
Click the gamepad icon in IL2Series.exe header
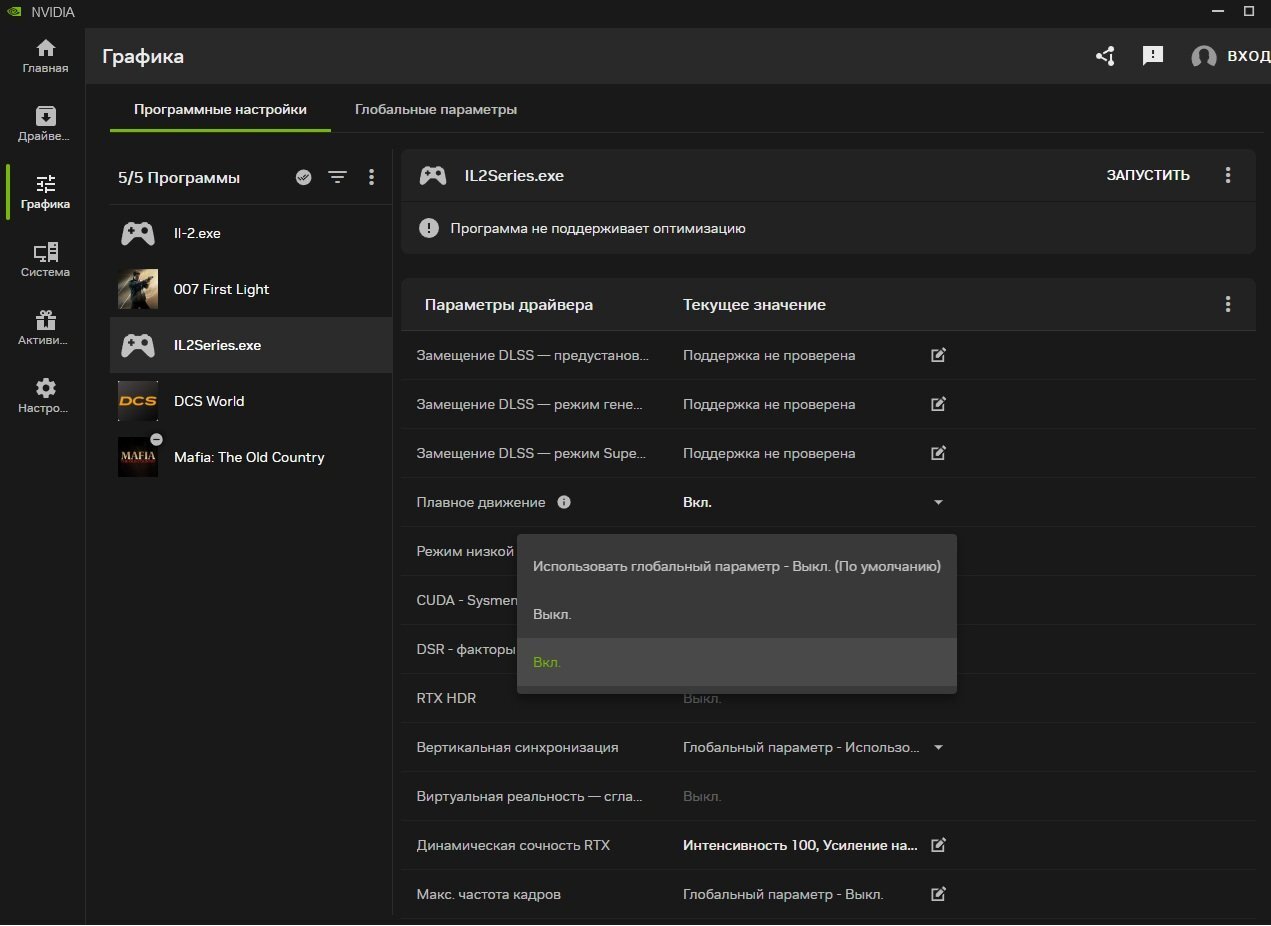[433, 175]
